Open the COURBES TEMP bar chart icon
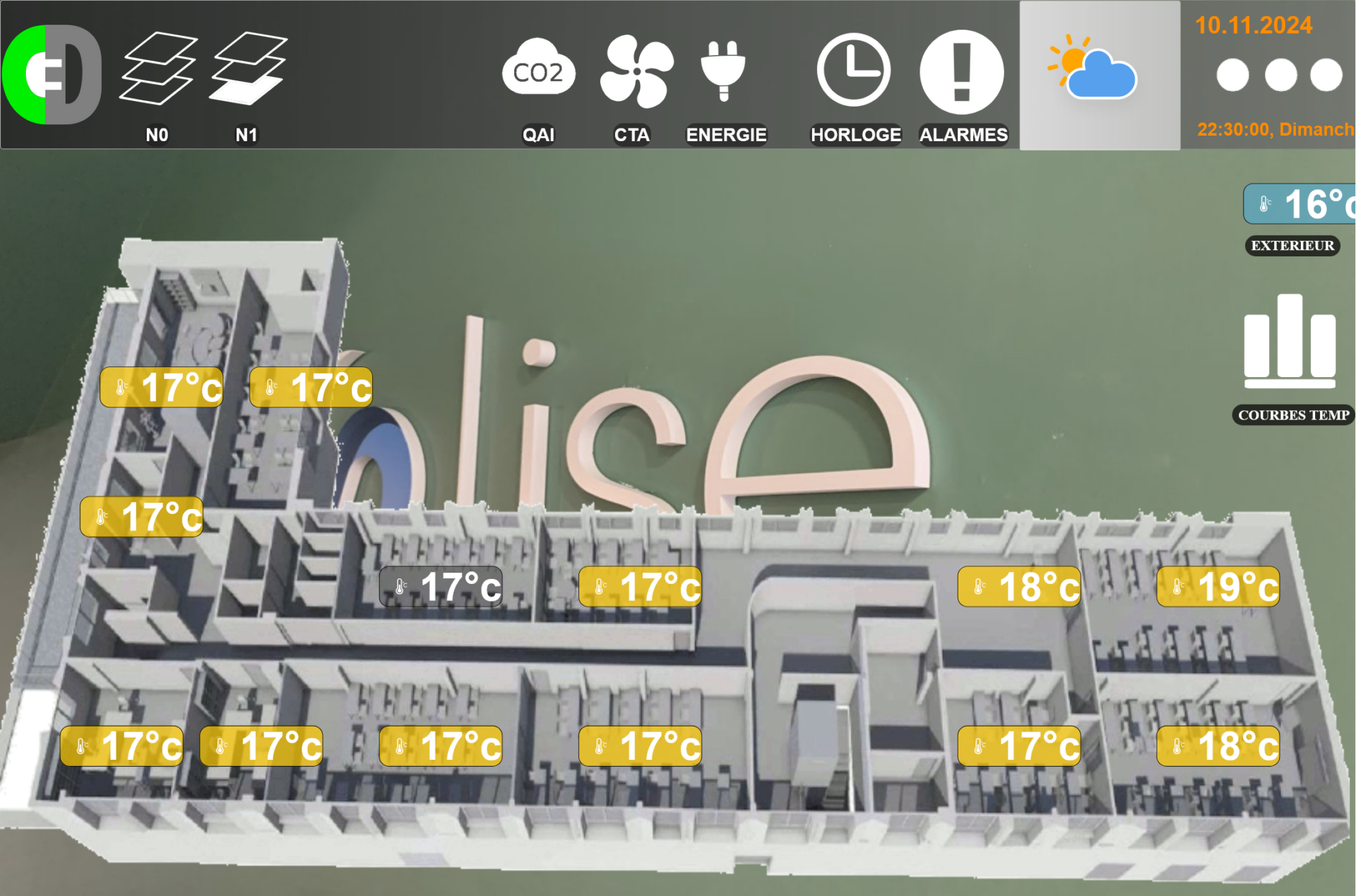Screen dimensions: 1356x896 1290,341
